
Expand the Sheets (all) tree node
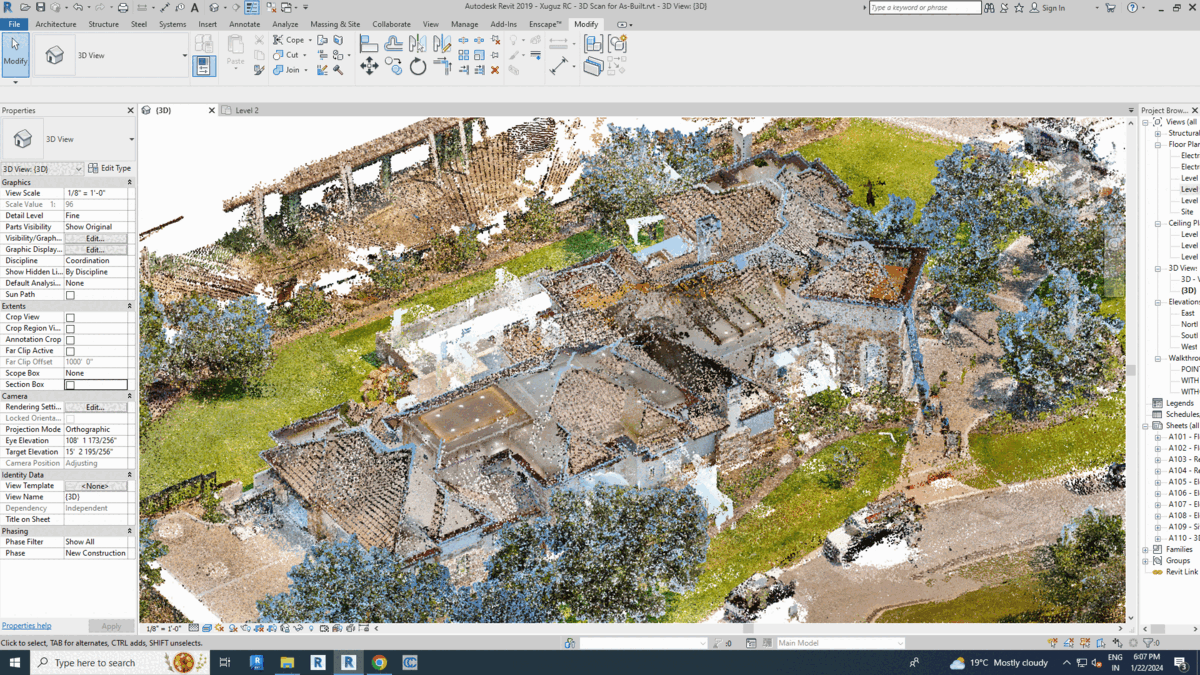coord(1146,426)
